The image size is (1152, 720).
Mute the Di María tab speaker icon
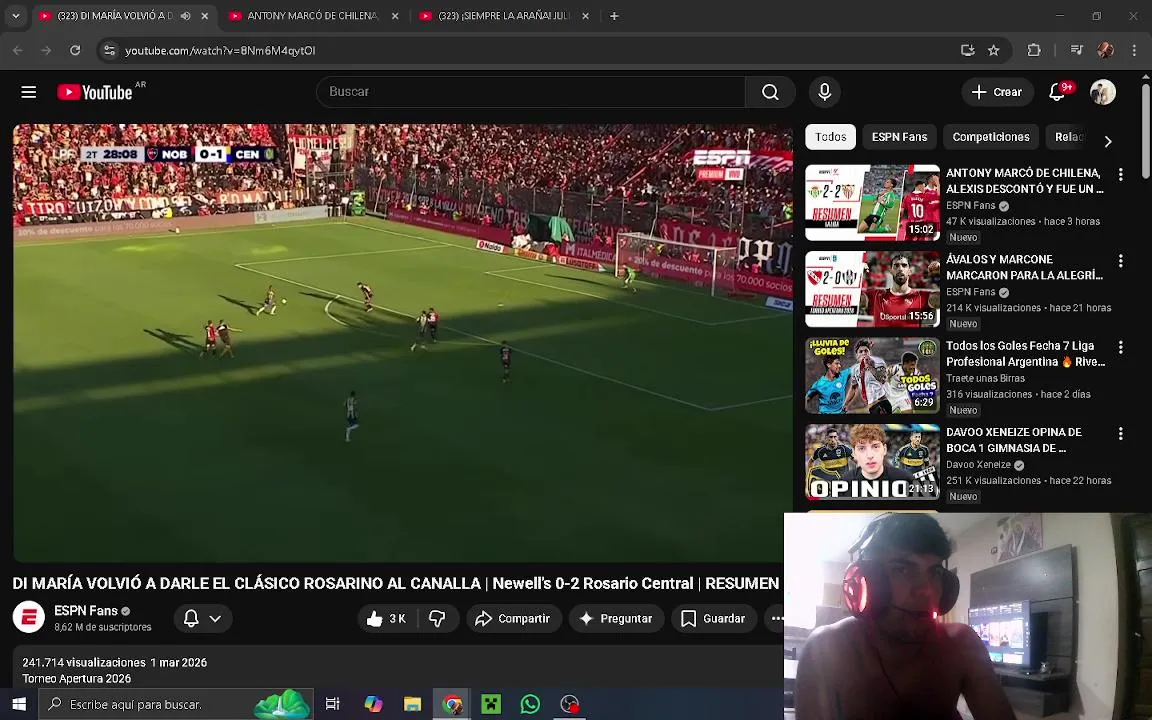pos(186,15)
